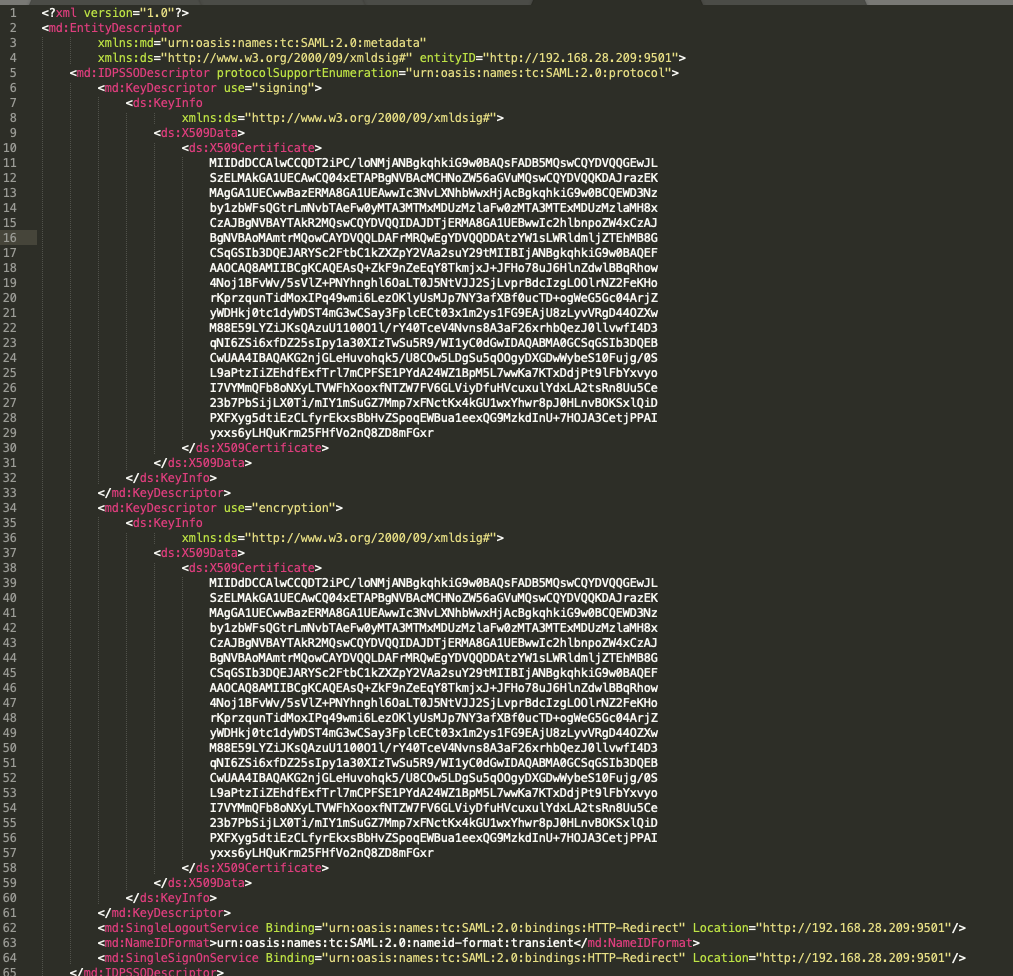Click line number 62 in the gutter

click(x=10, y=928)
